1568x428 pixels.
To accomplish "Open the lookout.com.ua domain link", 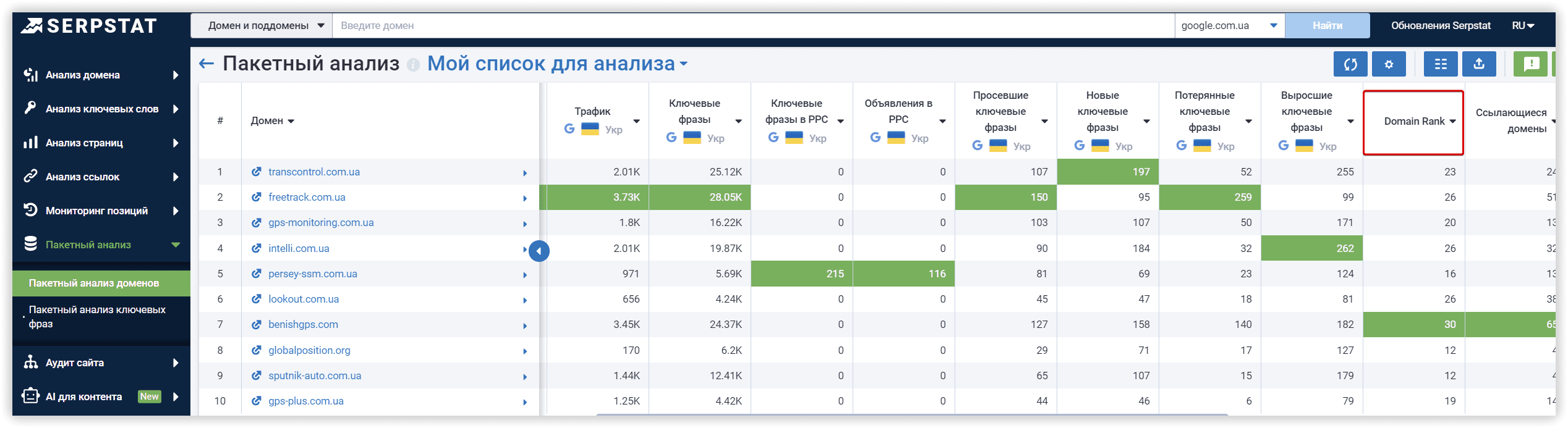I will 304,299.
